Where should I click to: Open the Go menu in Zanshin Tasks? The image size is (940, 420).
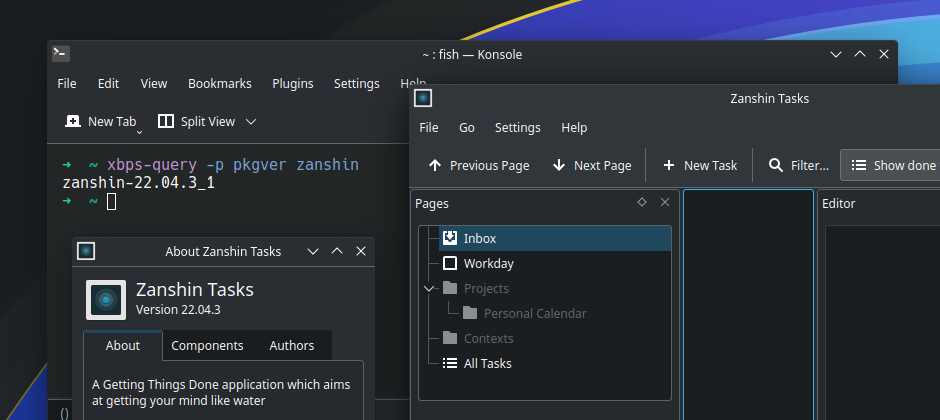467,128
